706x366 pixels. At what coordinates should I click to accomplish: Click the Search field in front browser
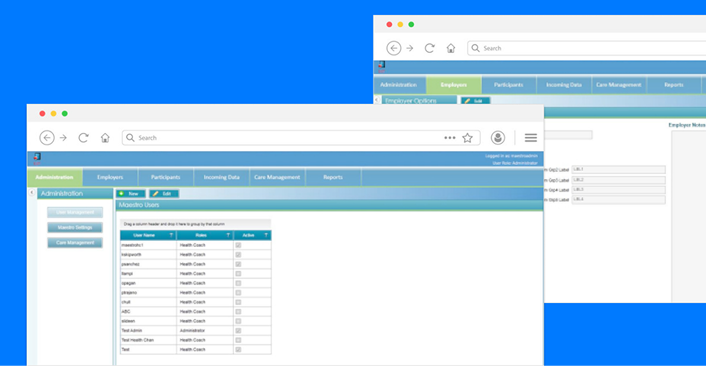coord(301,138)
